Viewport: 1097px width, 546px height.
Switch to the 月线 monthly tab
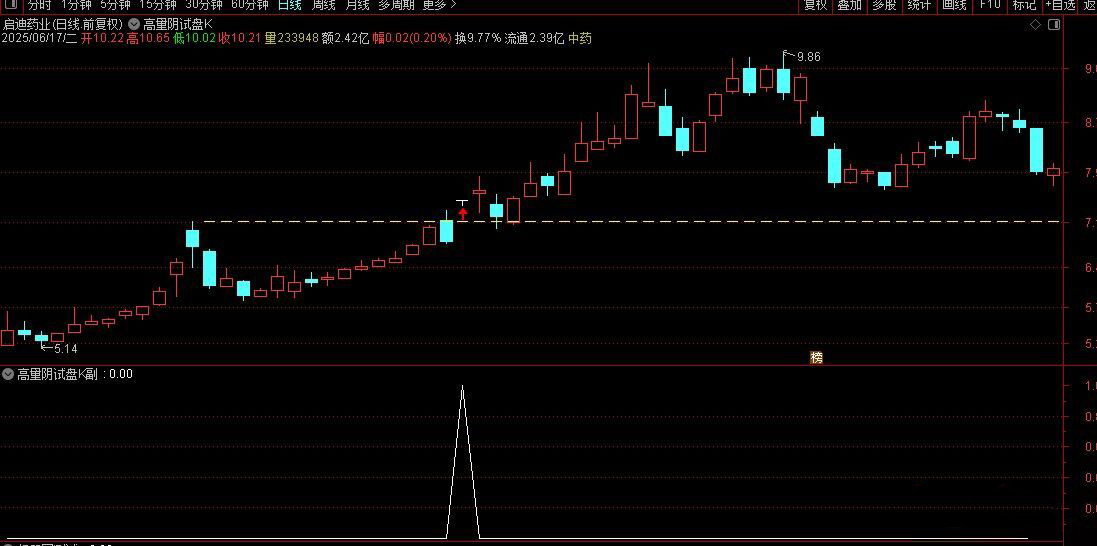(x=357, y=5)
